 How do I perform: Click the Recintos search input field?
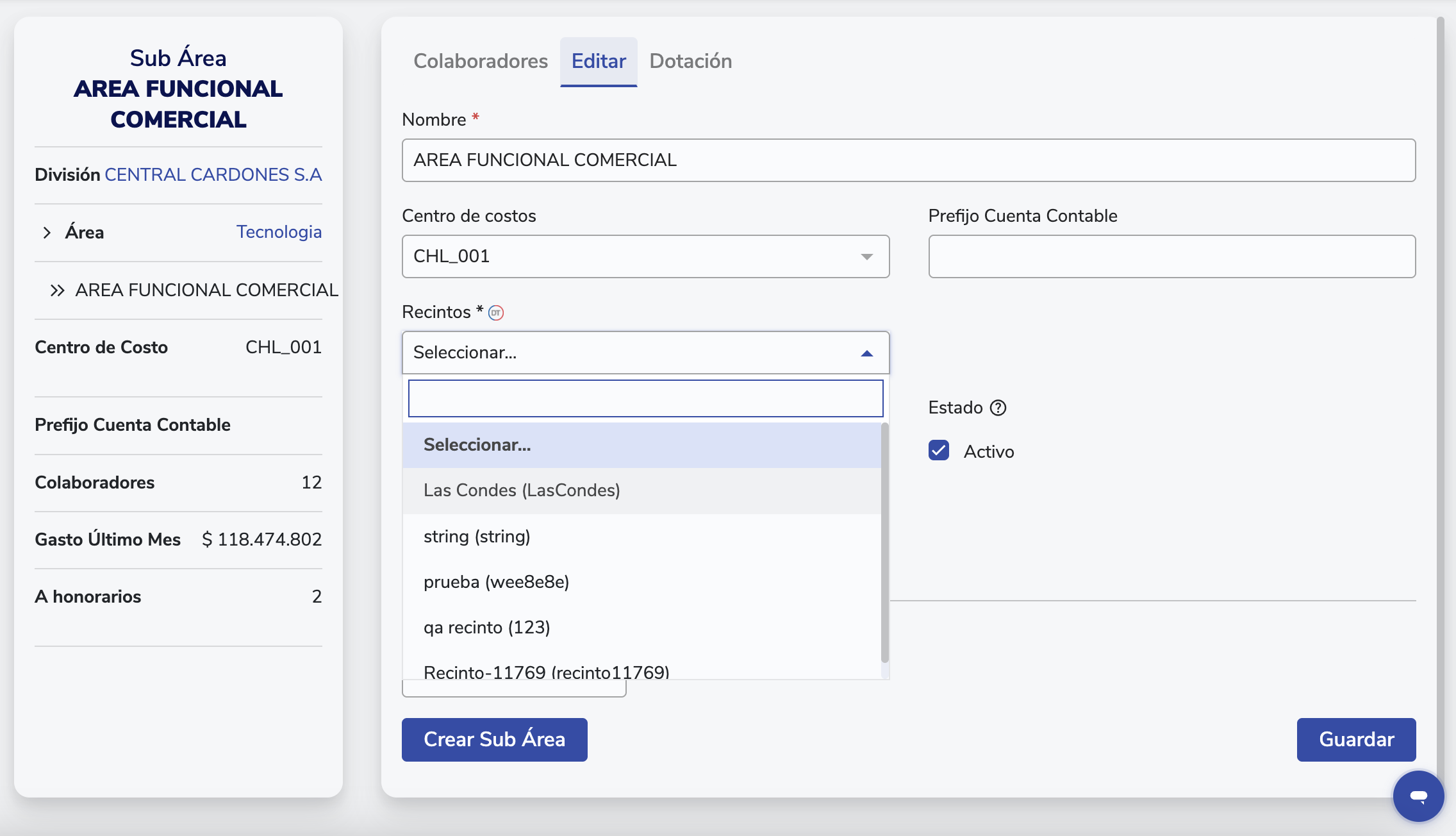tap(645, 398)
